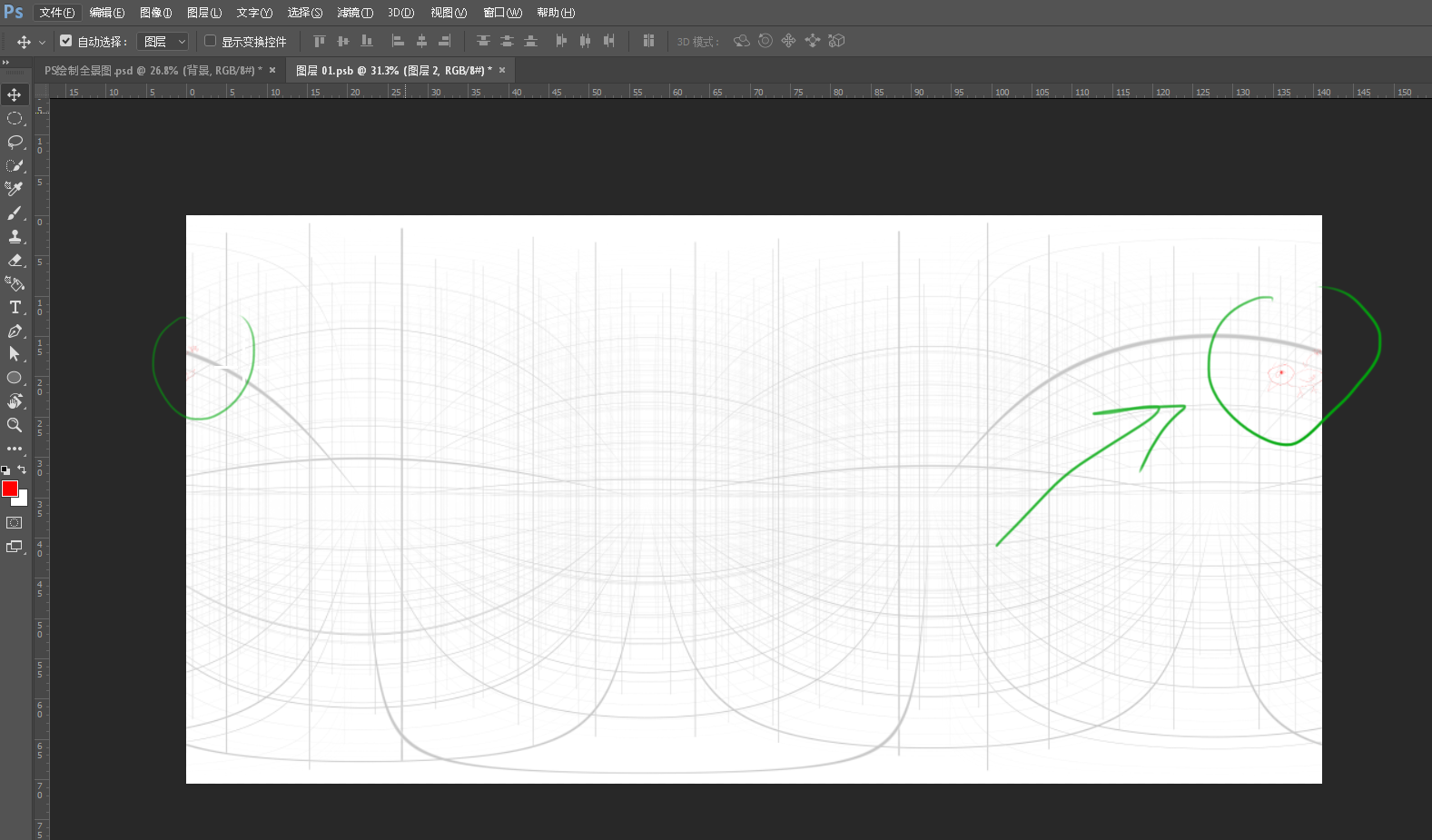
Task: Open the 窗口(W) menu
Action: coord(503,13)
